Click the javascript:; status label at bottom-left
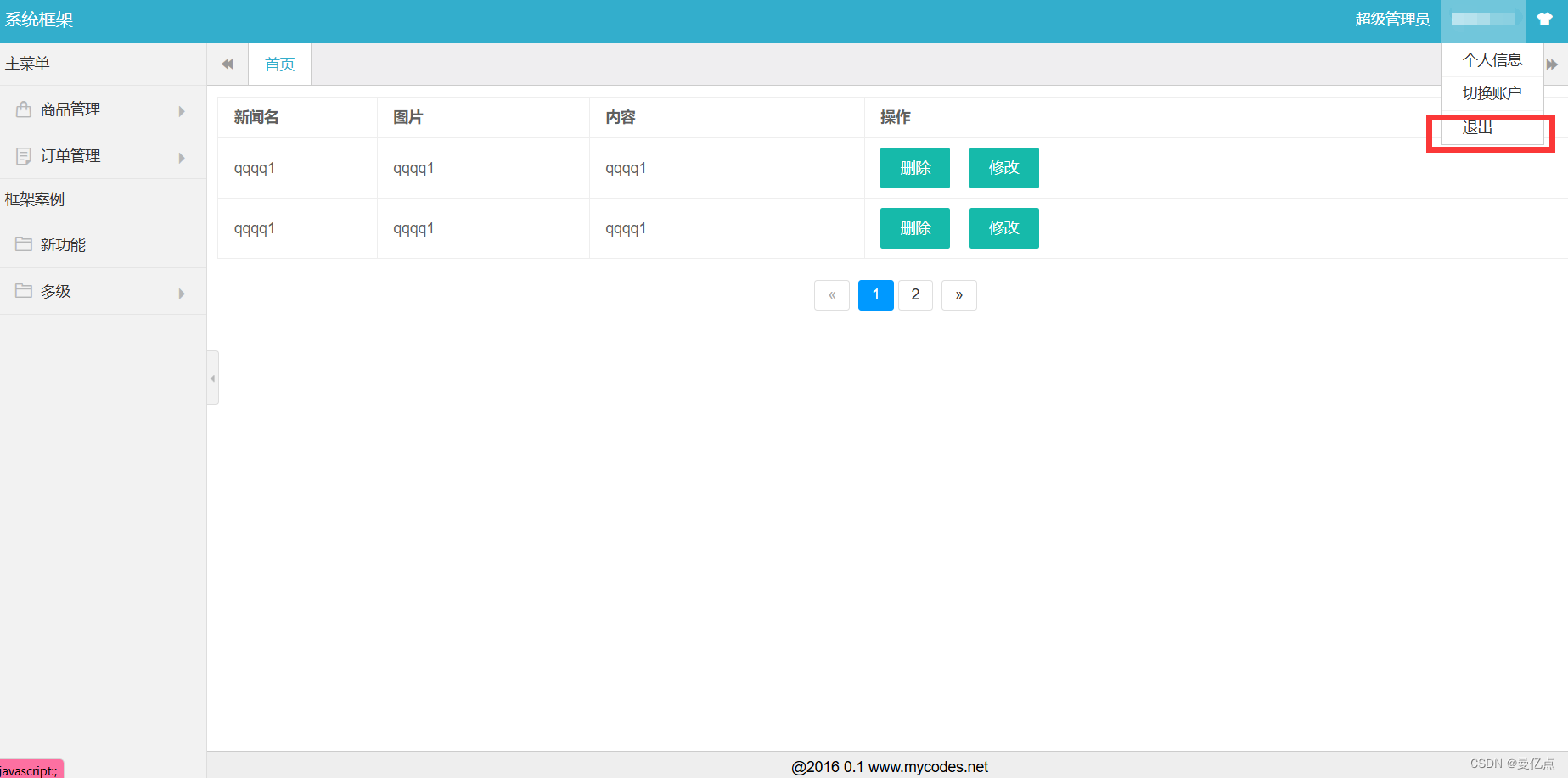 [x=31, y=770]
